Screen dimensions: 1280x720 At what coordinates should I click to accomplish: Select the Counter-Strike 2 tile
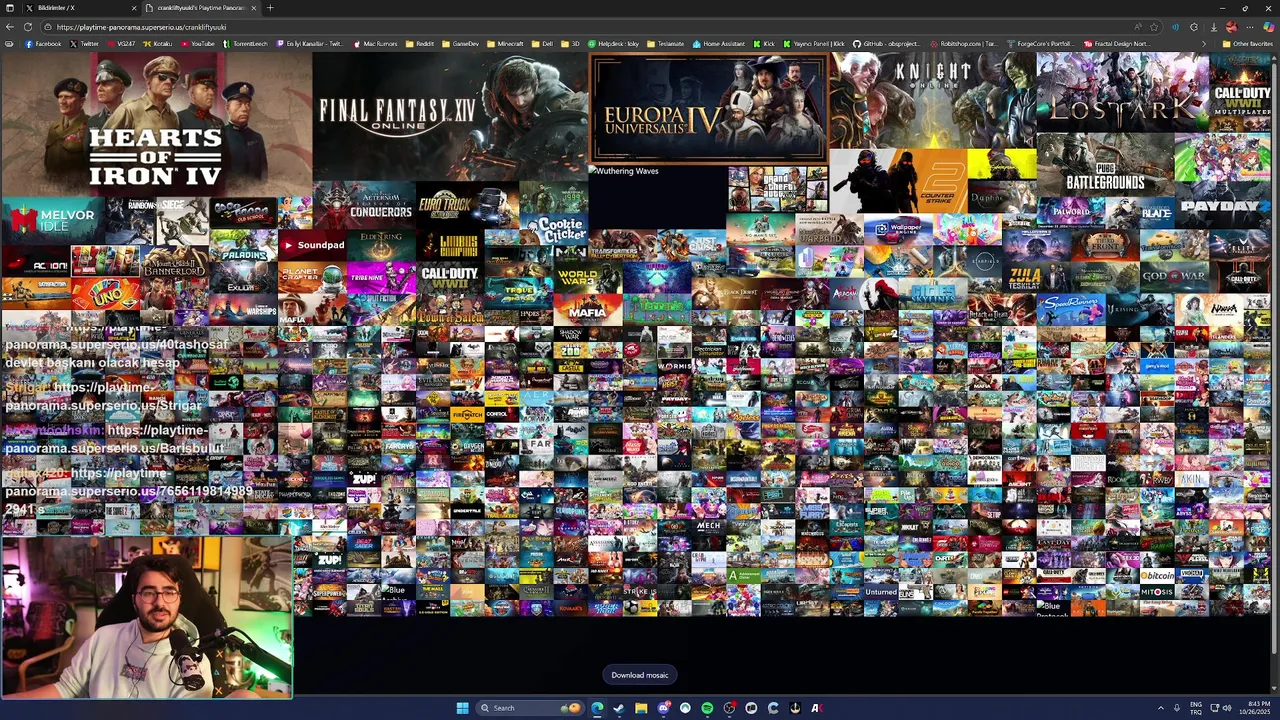[898, 181]
